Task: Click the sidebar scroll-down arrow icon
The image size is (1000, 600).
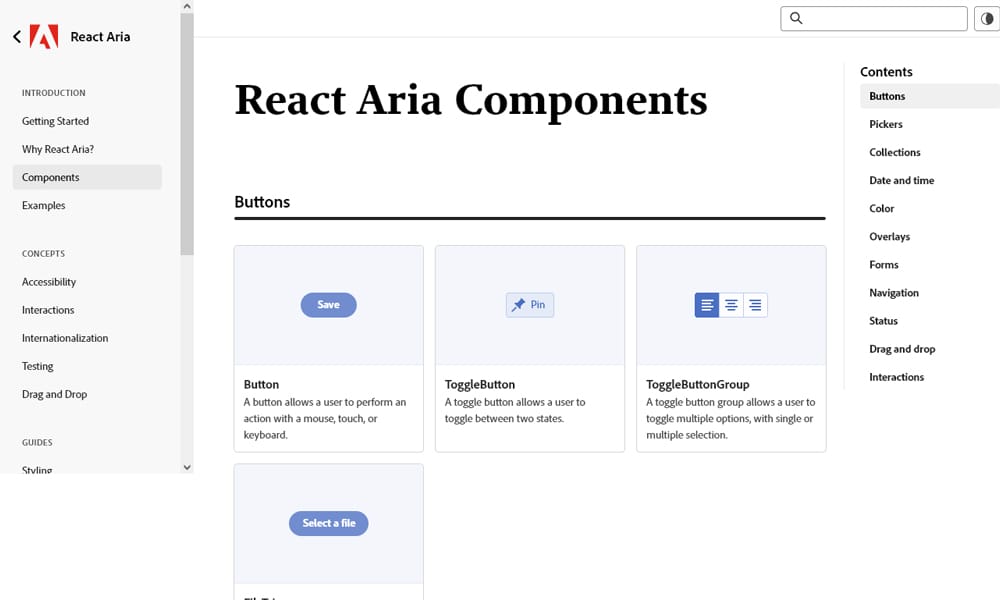Action: tap(187, 466)
